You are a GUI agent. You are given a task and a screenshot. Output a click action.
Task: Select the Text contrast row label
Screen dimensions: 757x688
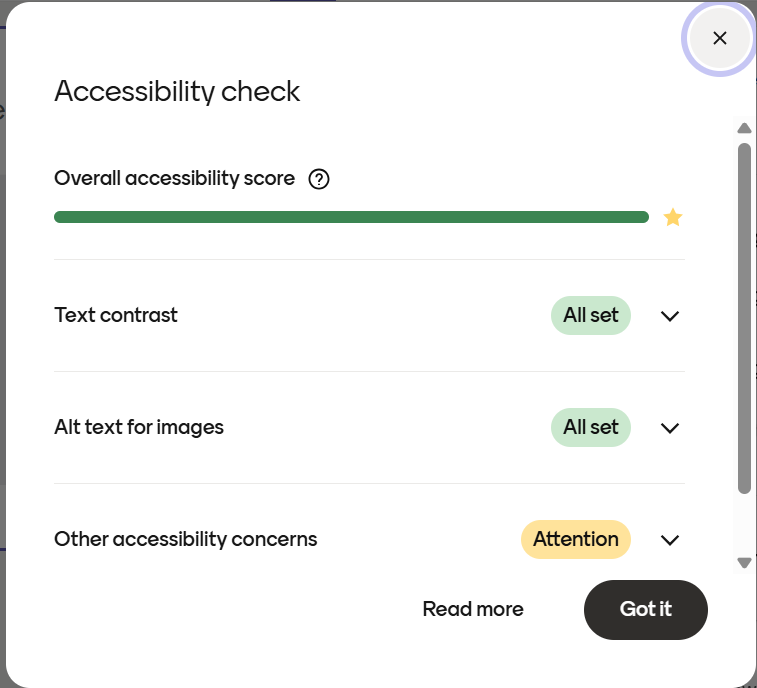116,315
